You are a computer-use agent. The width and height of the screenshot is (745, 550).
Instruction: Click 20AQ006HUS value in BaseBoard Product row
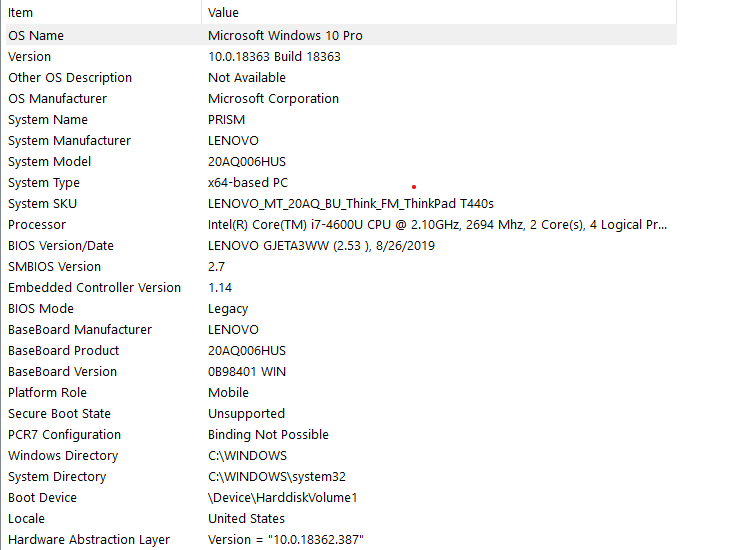(x=247, y=351)
